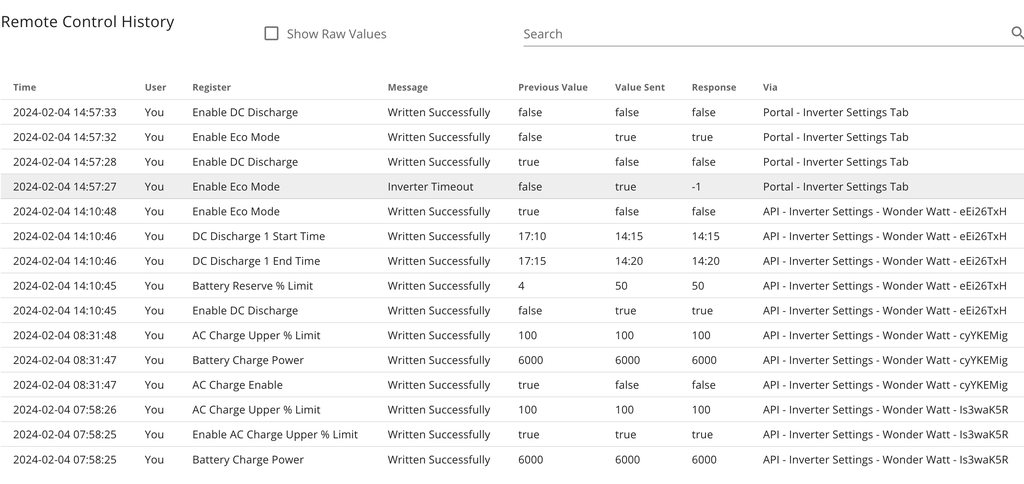Enable the Show Raw Values checkbox
1024x484 pixels.
[x=271, y=33]
